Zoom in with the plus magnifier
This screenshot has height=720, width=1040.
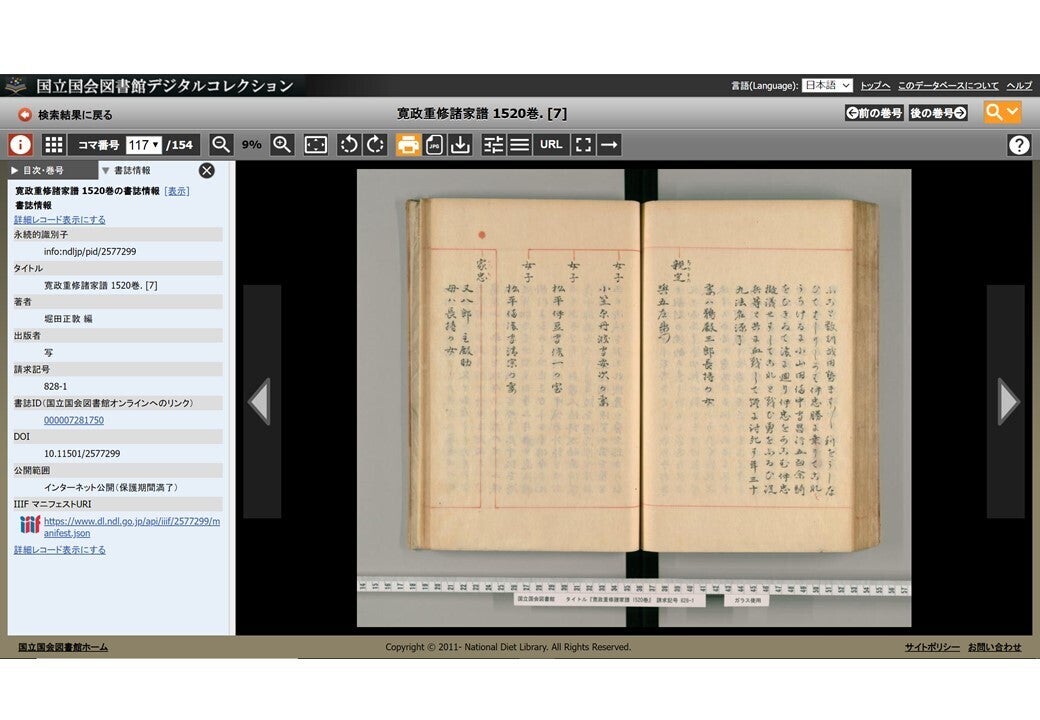point(283,145)
